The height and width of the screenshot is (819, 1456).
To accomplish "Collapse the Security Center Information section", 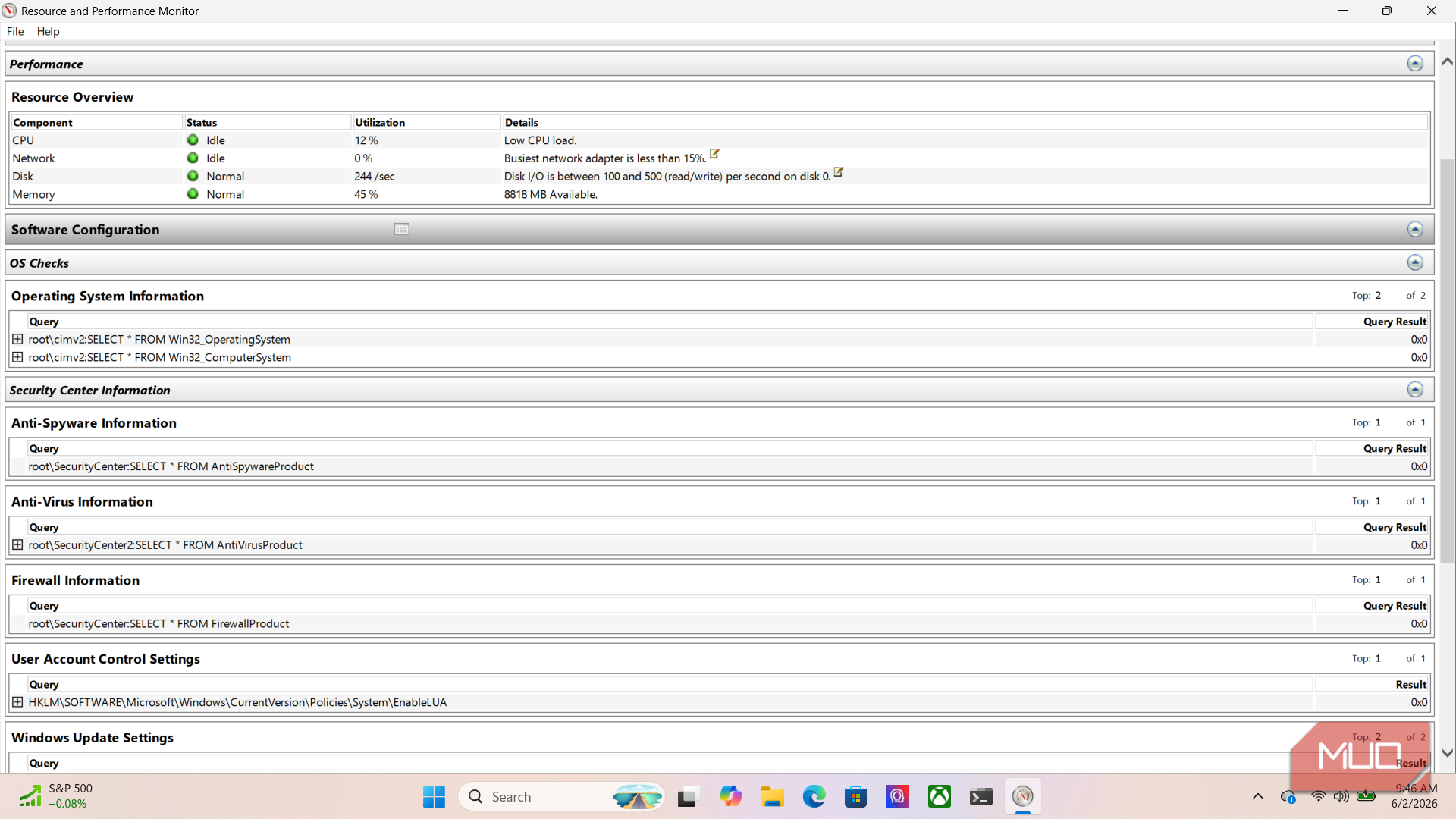I will 1415,389.
